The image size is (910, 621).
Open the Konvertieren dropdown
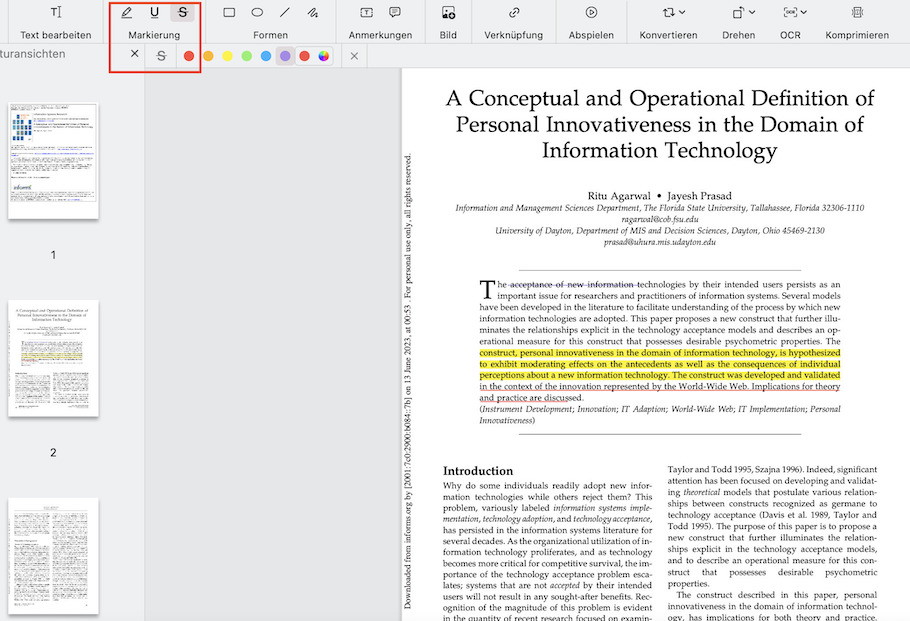(x=668, y=13)
